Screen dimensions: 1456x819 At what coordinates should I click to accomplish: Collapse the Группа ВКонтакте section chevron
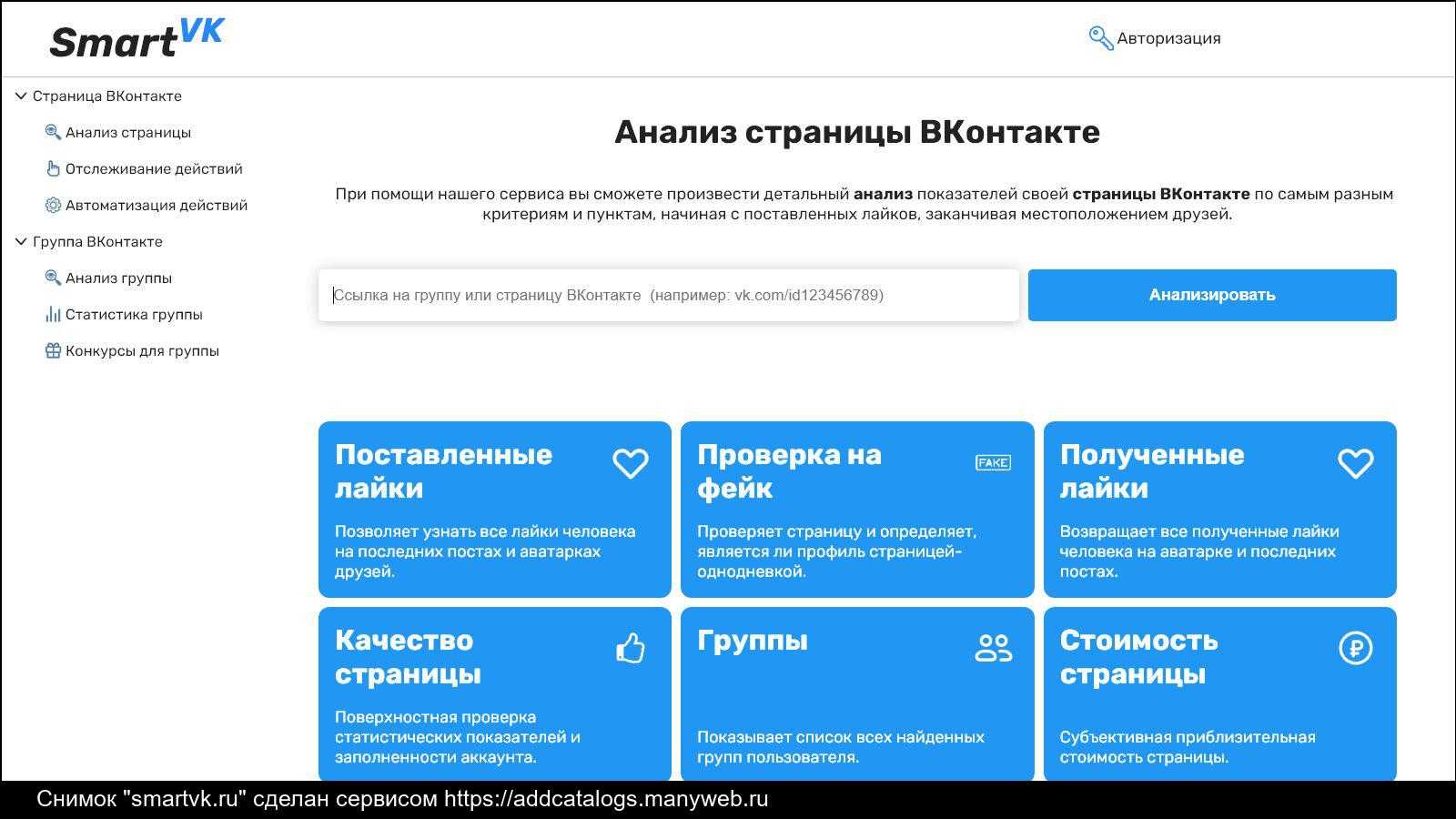[21, 241]
